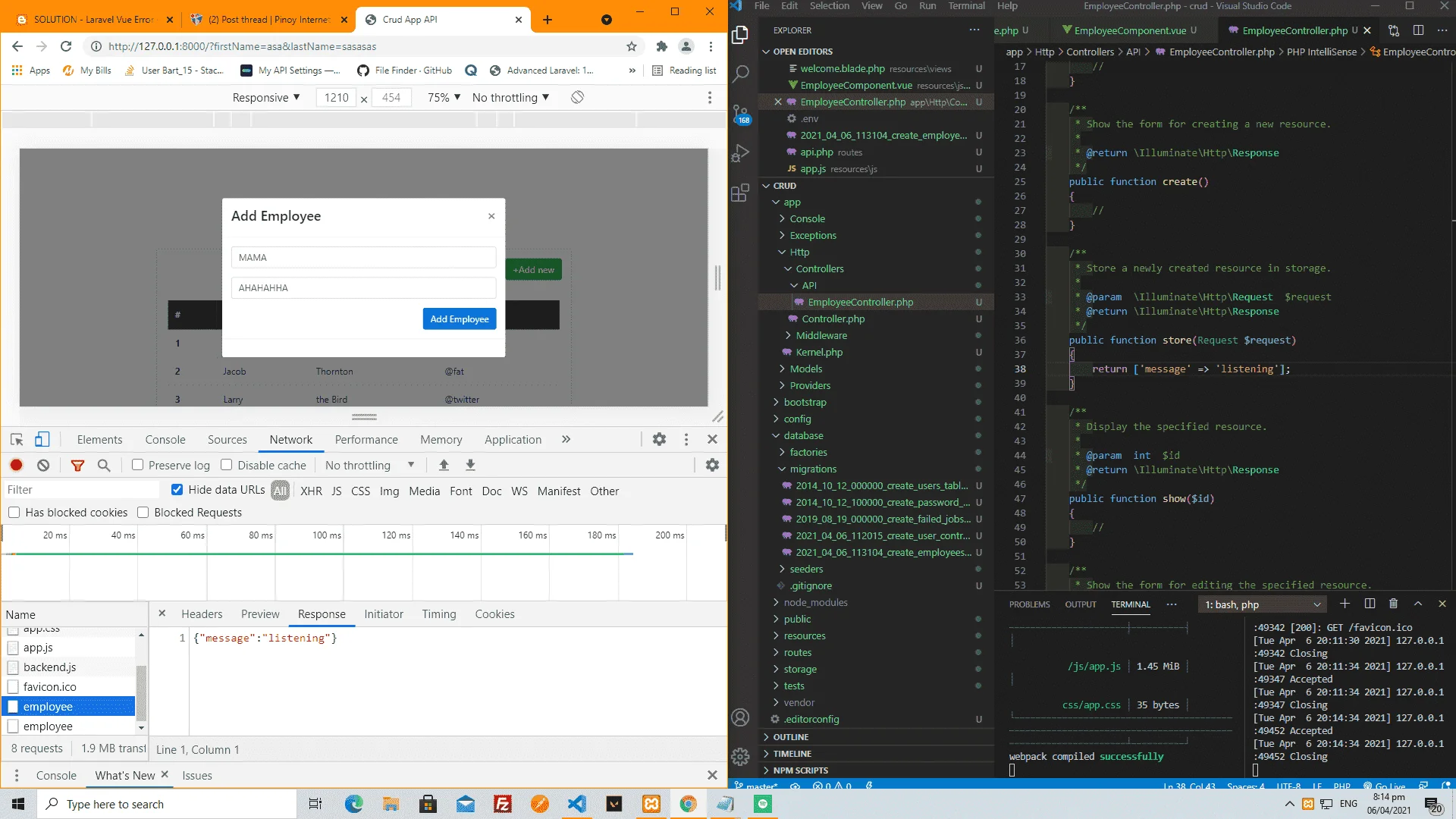Image resolution: width=1456 pixels, height=819 pixels.
Task: Open 75% zoom dropdown
Action: pyautogui.click(x=444, y=97)
